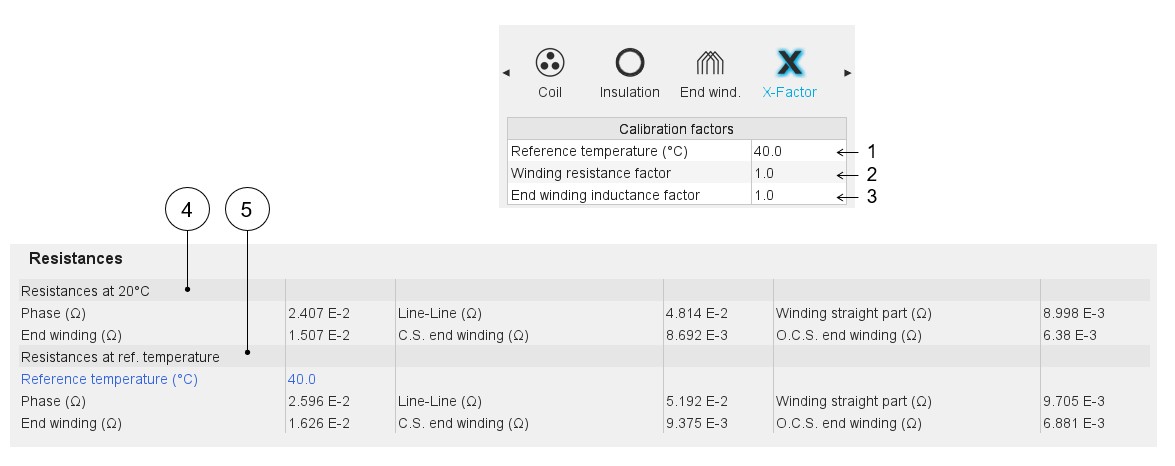The image size is (1175, 466).
Task: Click callout circle number 4
Action: (187, 210)
